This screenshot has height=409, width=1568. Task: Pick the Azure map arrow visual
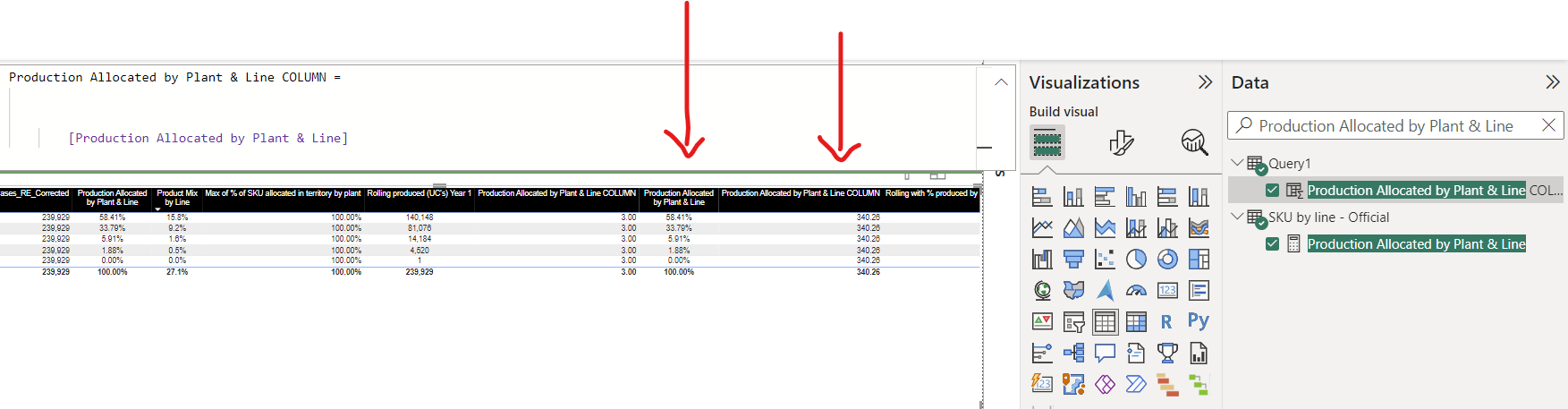(1105, 290)
